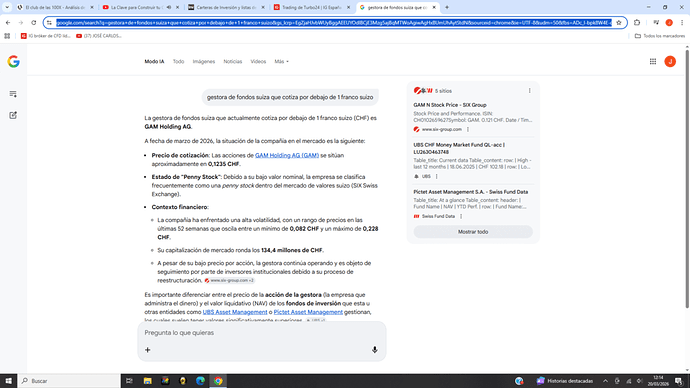Open Microsoft Edge from the taskbar
690x388 pixels.
click(200, 381)
